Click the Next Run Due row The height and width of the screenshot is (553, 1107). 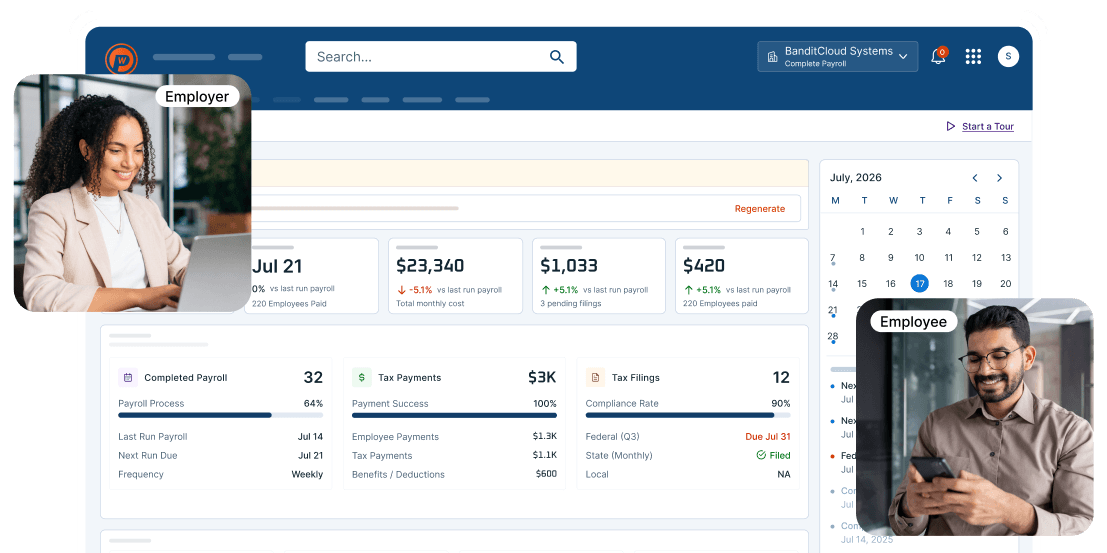(220, 456)
